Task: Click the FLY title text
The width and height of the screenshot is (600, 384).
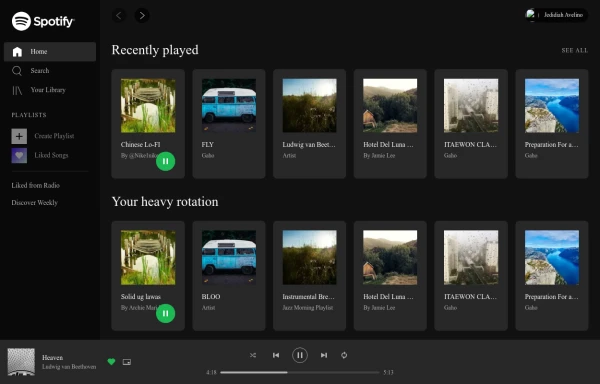Action: 208,145
